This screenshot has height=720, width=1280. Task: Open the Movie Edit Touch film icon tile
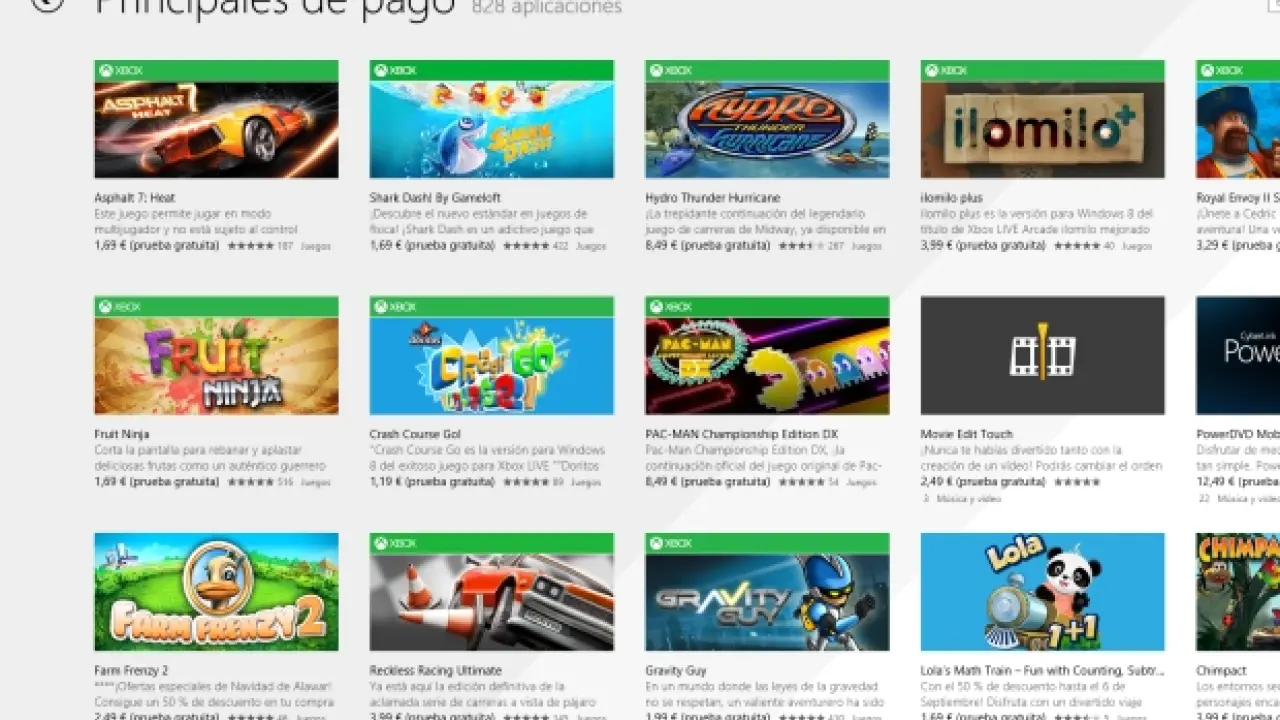pos(1043,355)
